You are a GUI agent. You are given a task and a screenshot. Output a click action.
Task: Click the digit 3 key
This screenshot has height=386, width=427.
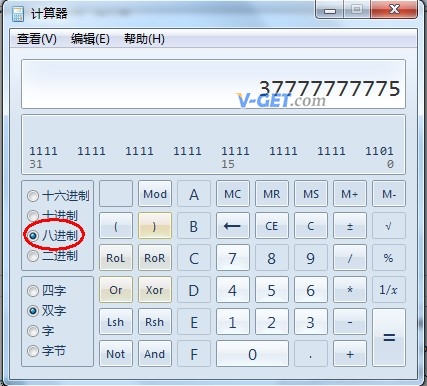coord(311,322)
